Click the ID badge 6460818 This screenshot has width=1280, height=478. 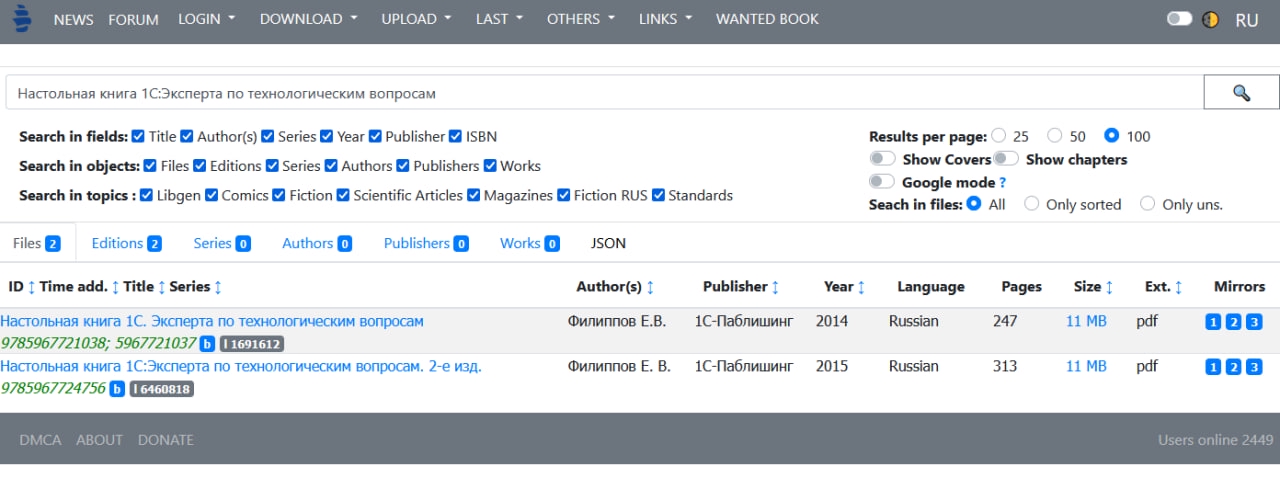click(162, 389)
